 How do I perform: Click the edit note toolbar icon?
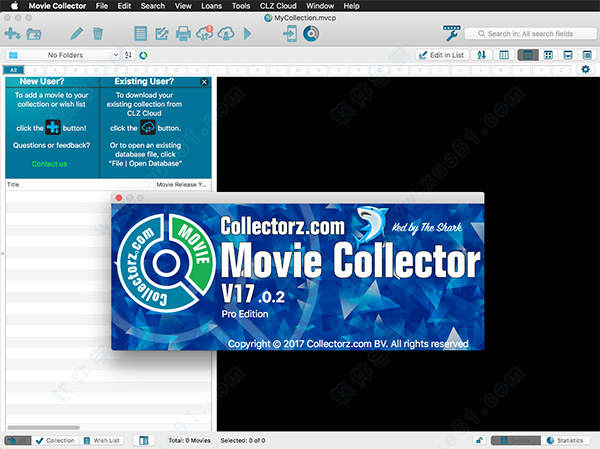tap(162, 34)
